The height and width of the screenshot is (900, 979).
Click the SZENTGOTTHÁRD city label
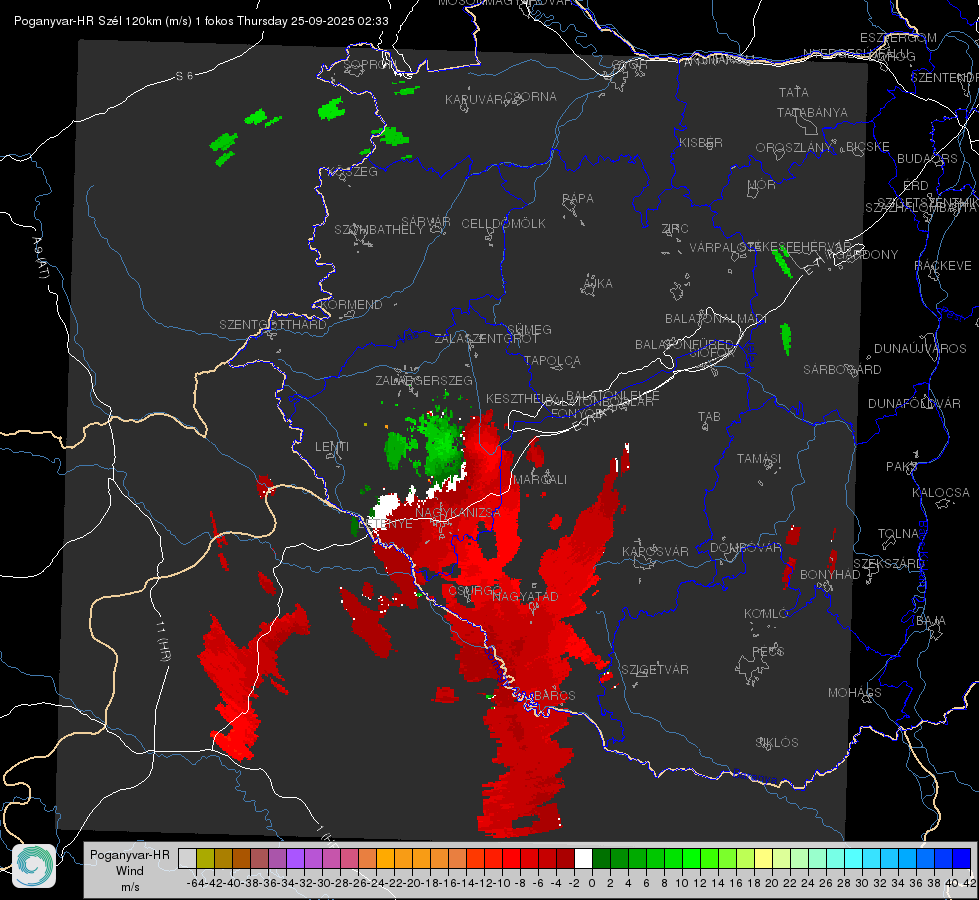coord(272,325)
